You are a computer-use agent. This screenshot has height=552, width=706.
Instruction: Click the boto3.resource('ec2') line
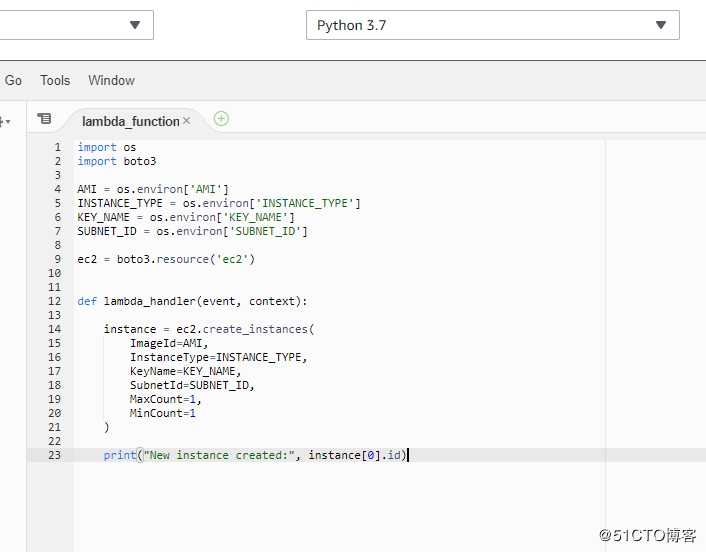[x=166, y=259]
